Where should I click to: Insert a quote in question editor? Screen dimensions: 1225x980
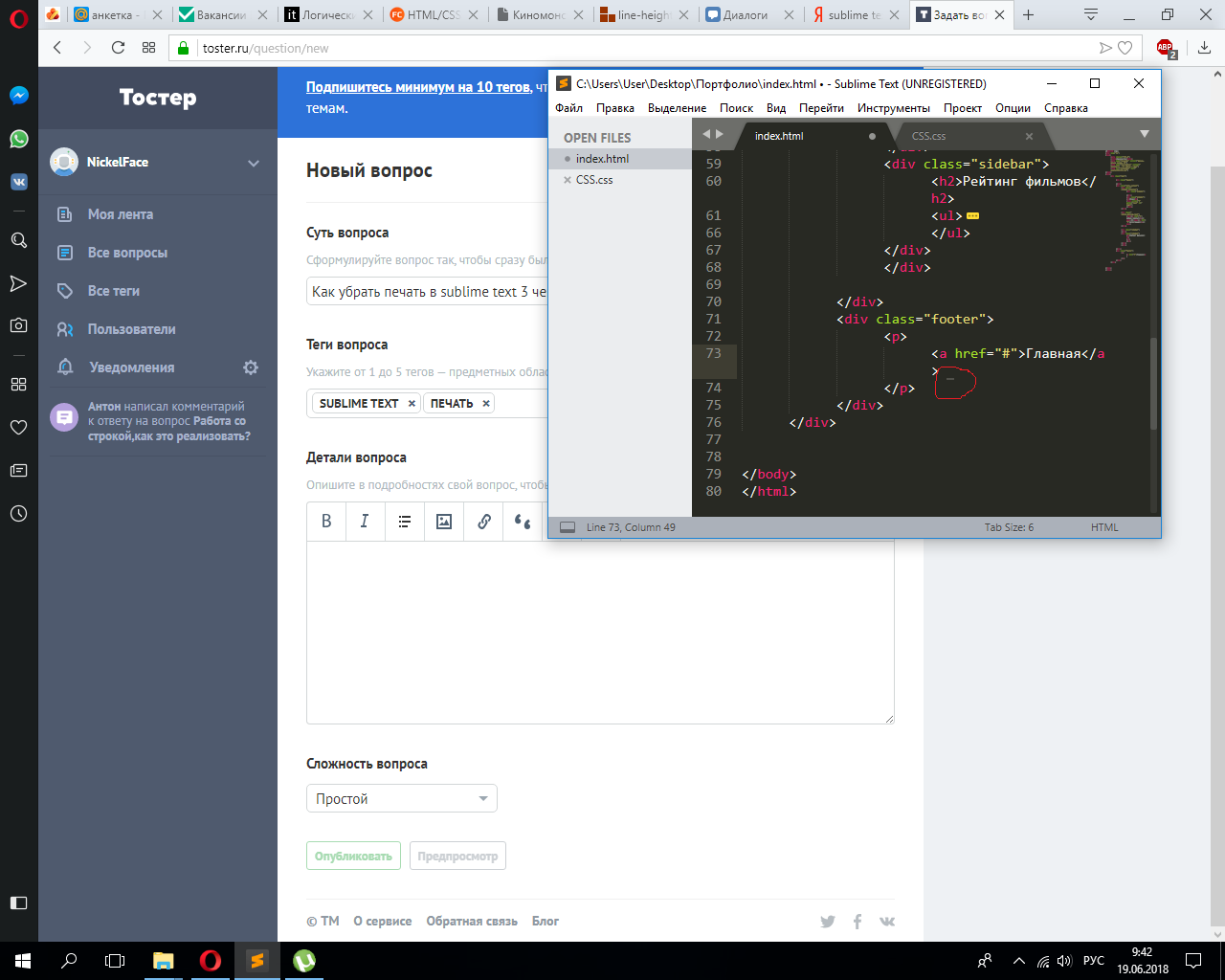(523, 522)
